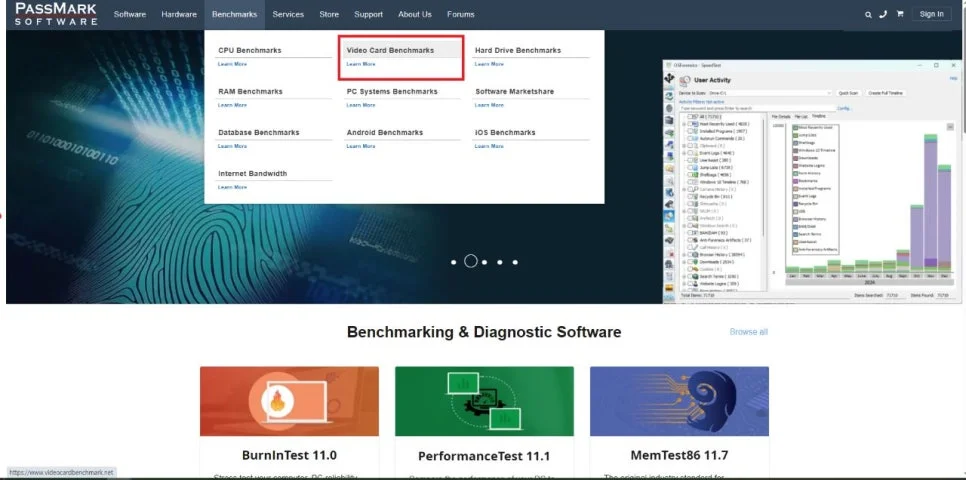Open the Hardware menu
Screen dimensions: 966x480
pyautogui.click(x=179, y=14)
